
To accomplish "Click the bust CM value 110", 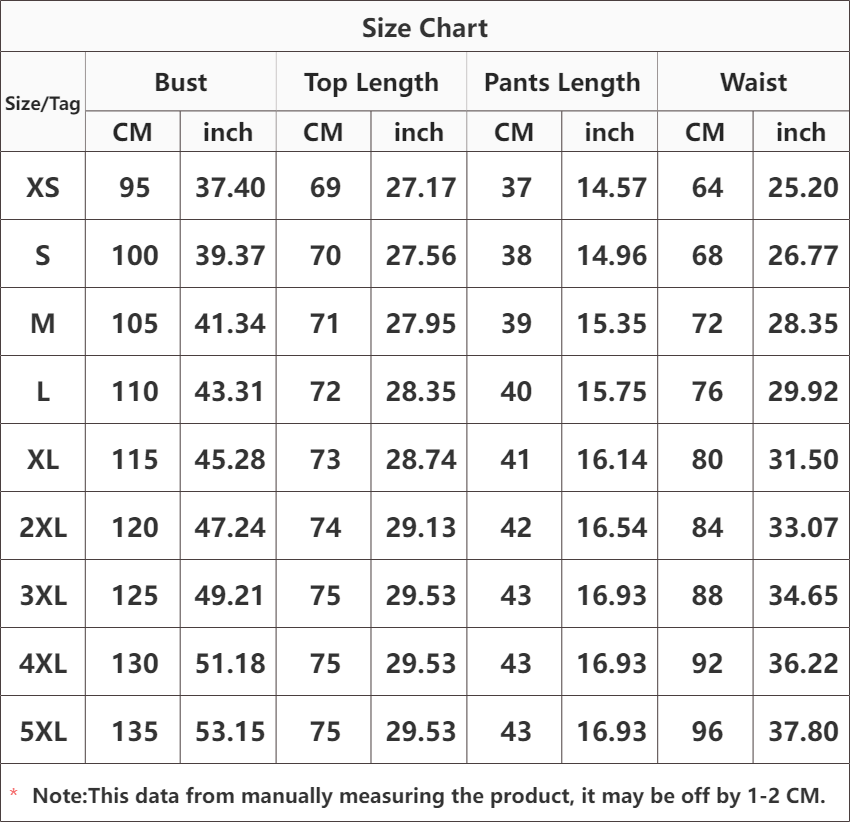I will click(134, 392).
